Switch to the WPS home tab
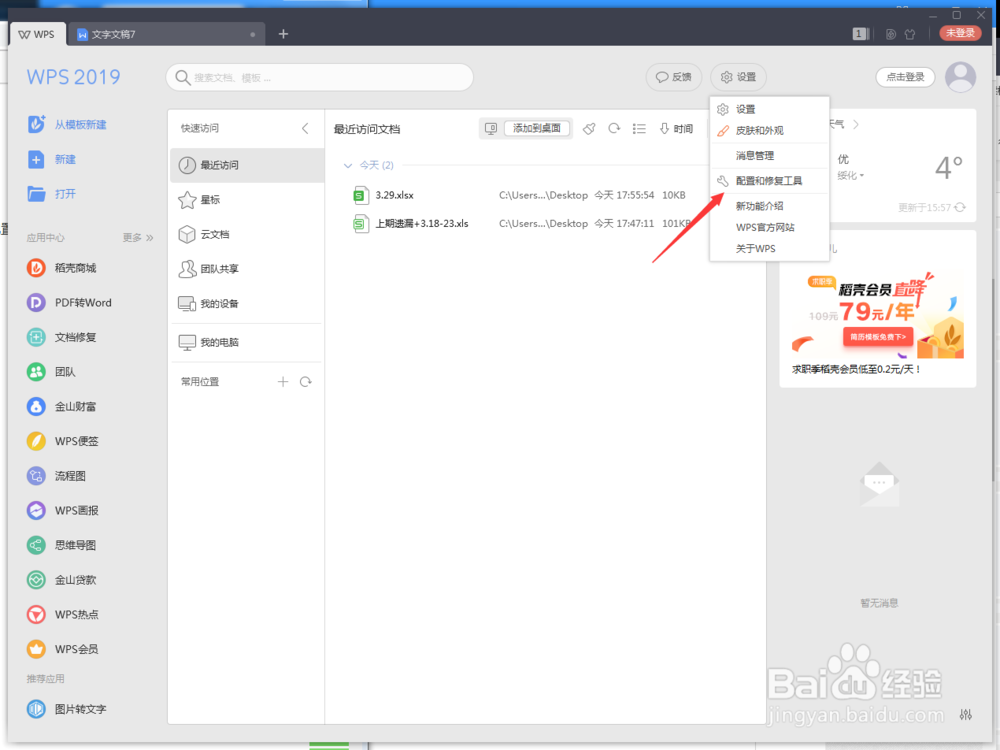Viewport: 1000px width, 750px height. click(x=38, y=34)
